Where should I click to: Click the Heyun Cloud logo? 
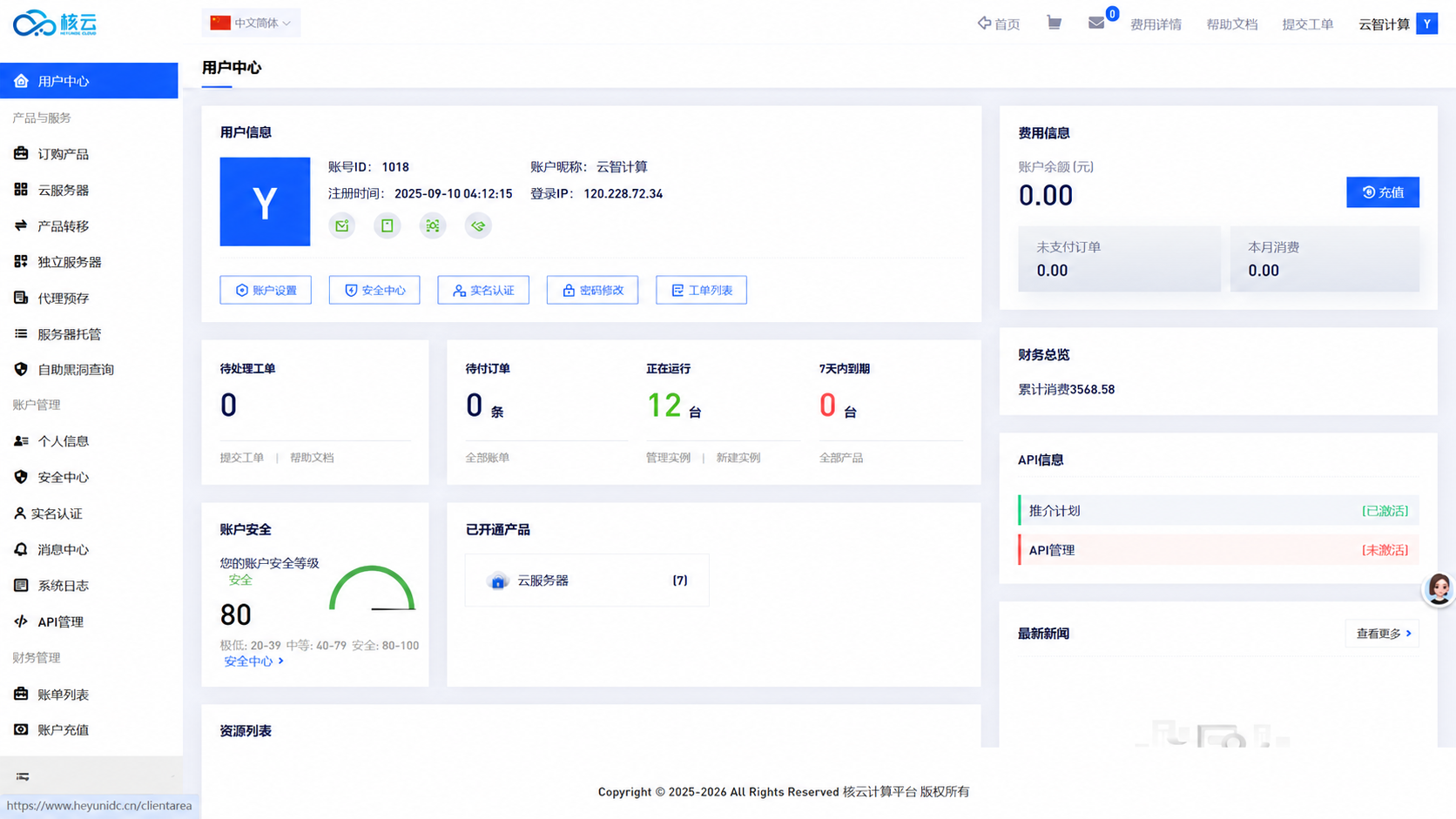click(55, 23)
